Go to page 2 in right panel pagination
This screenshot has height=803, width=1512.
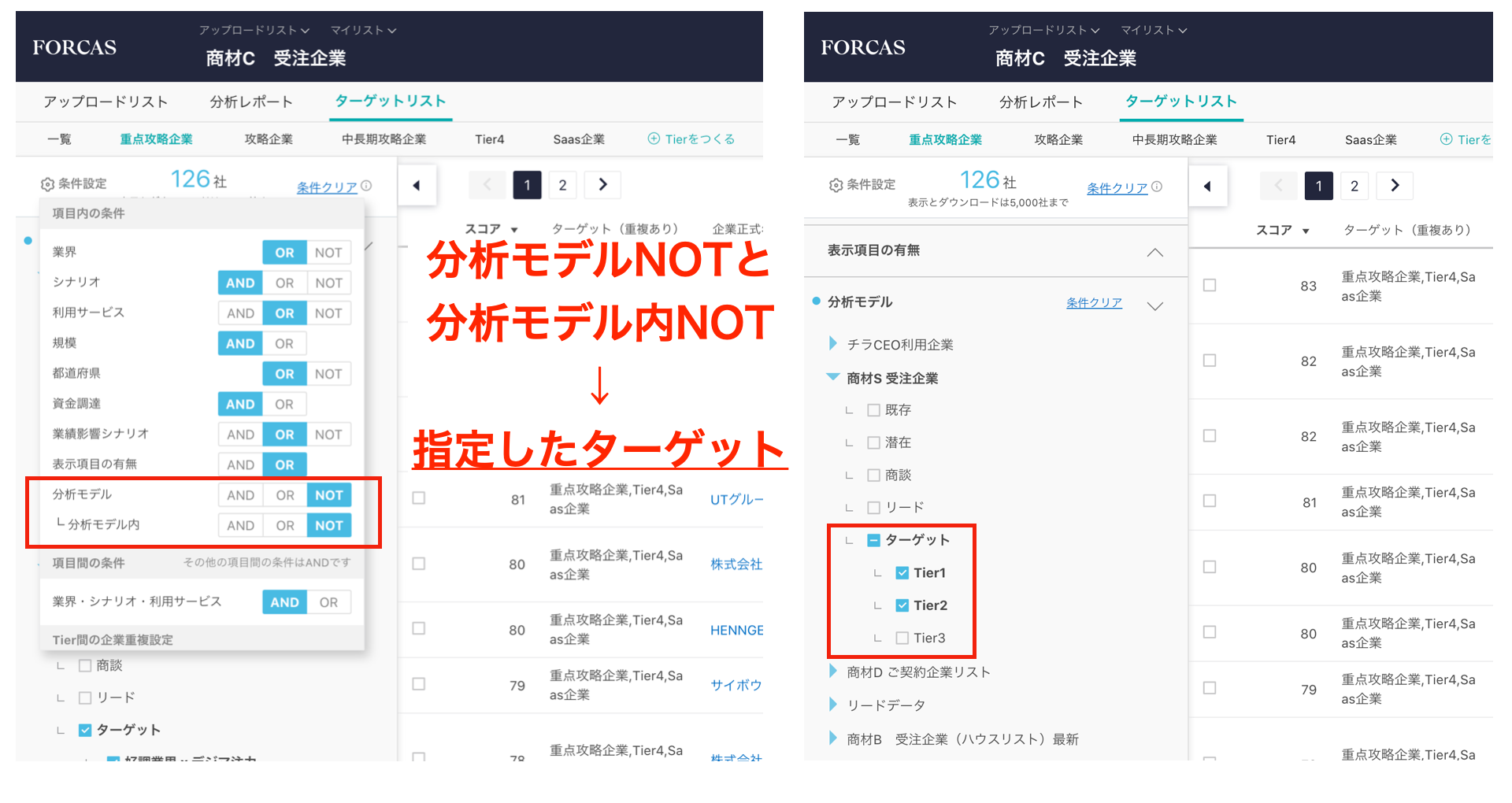point(1354,186)
